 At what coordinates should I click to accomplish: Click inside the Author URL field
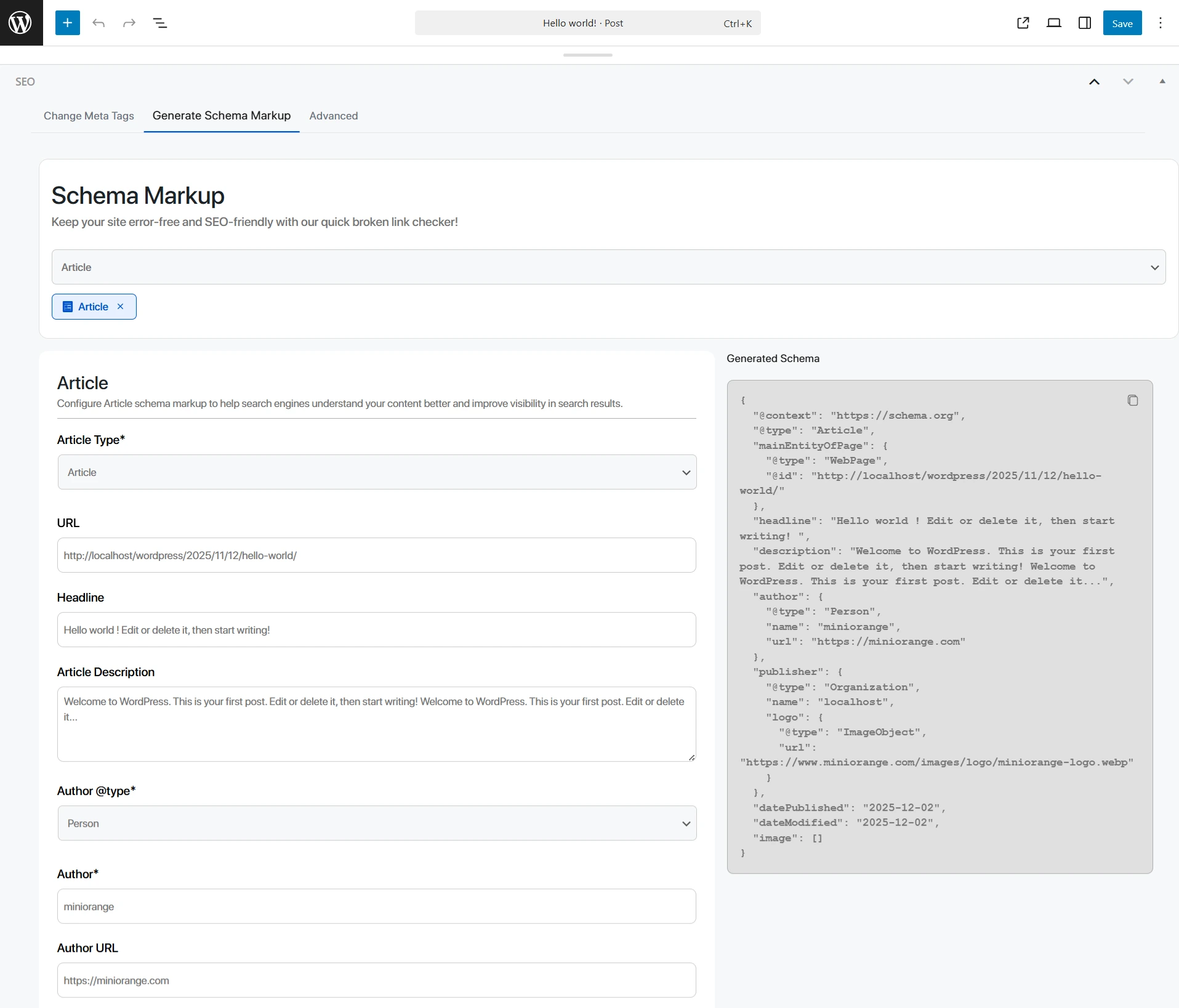click(x=376, y=980)
